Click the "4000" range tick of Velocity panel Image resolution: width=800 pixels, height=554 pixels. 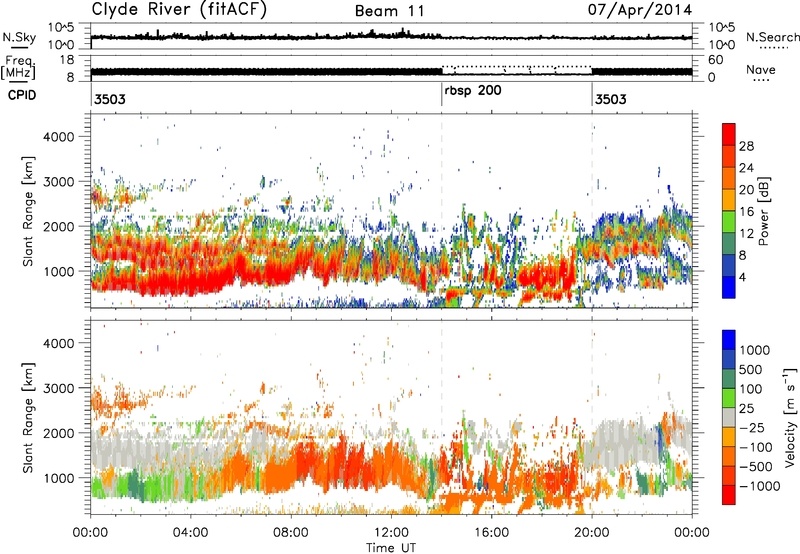coord(59,343)
